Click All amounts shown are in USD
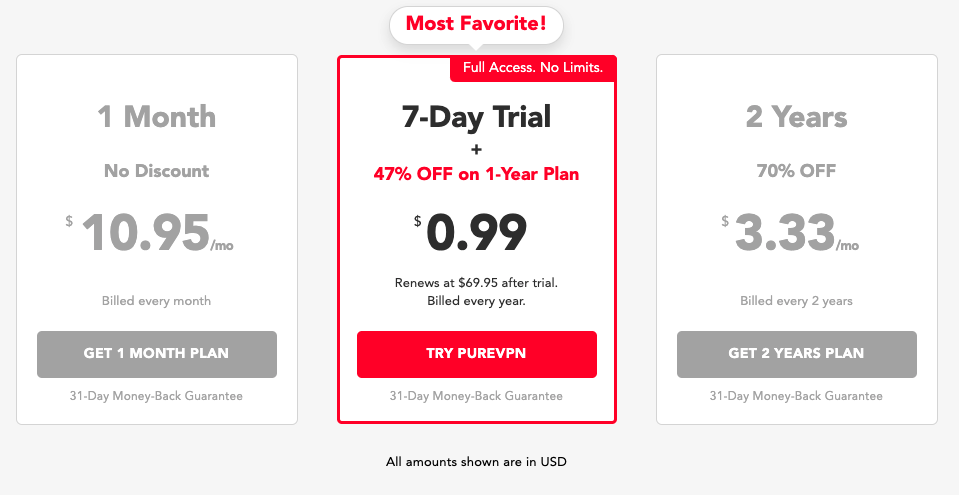The width and height of the screenshot is (959, 495). pos(476,462)
